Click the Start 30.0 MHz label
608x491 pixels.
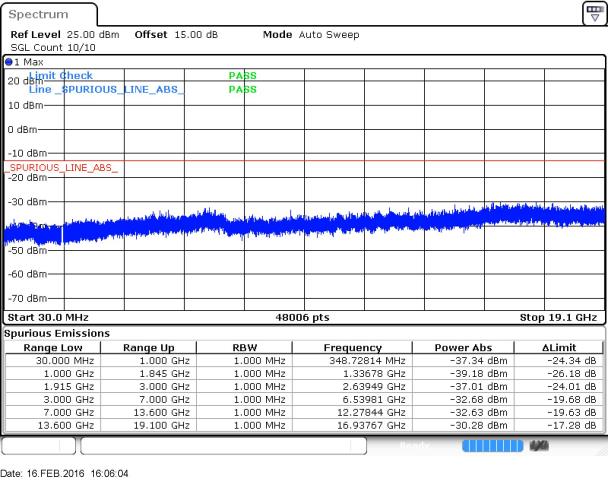pyautogui.click(x=48, y=317)
